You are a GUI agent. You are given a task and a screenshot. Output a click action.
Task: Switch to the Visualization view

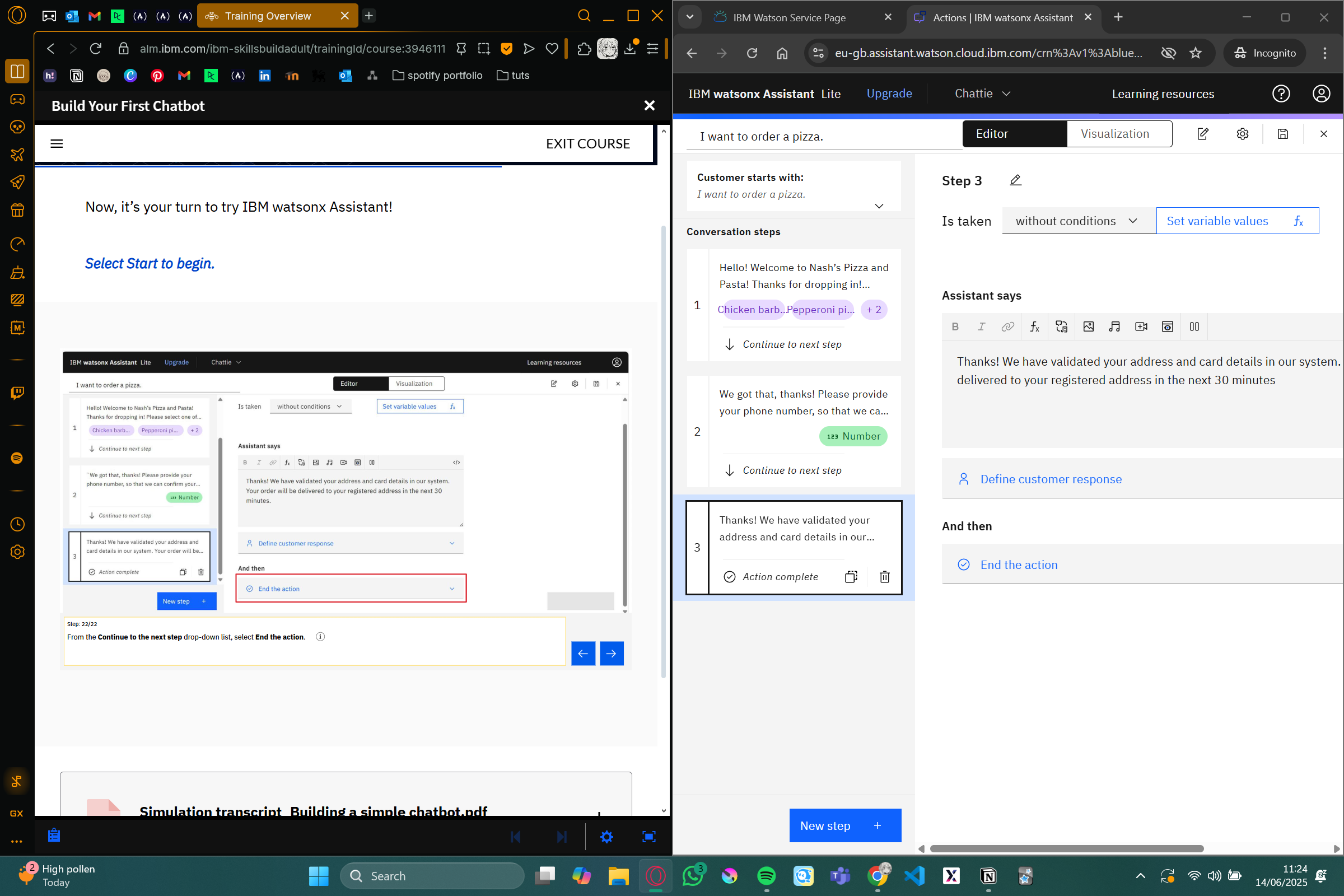click(x=1114, y=134)
